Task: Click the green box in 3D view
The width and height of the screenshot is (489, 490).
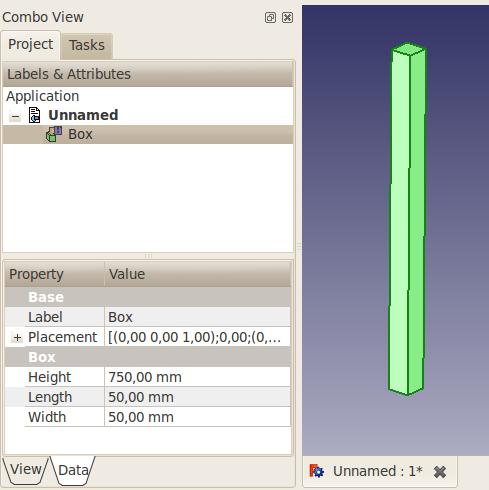Action: tap(407, 219)
